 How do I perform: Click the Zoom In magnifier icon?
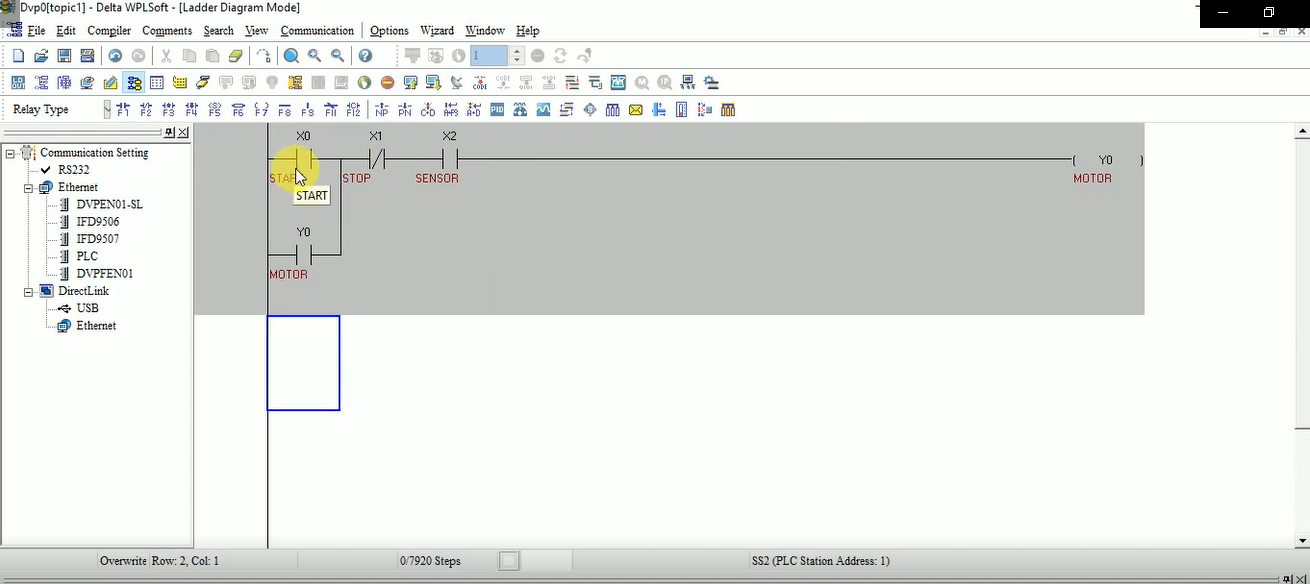pos(313,56)
